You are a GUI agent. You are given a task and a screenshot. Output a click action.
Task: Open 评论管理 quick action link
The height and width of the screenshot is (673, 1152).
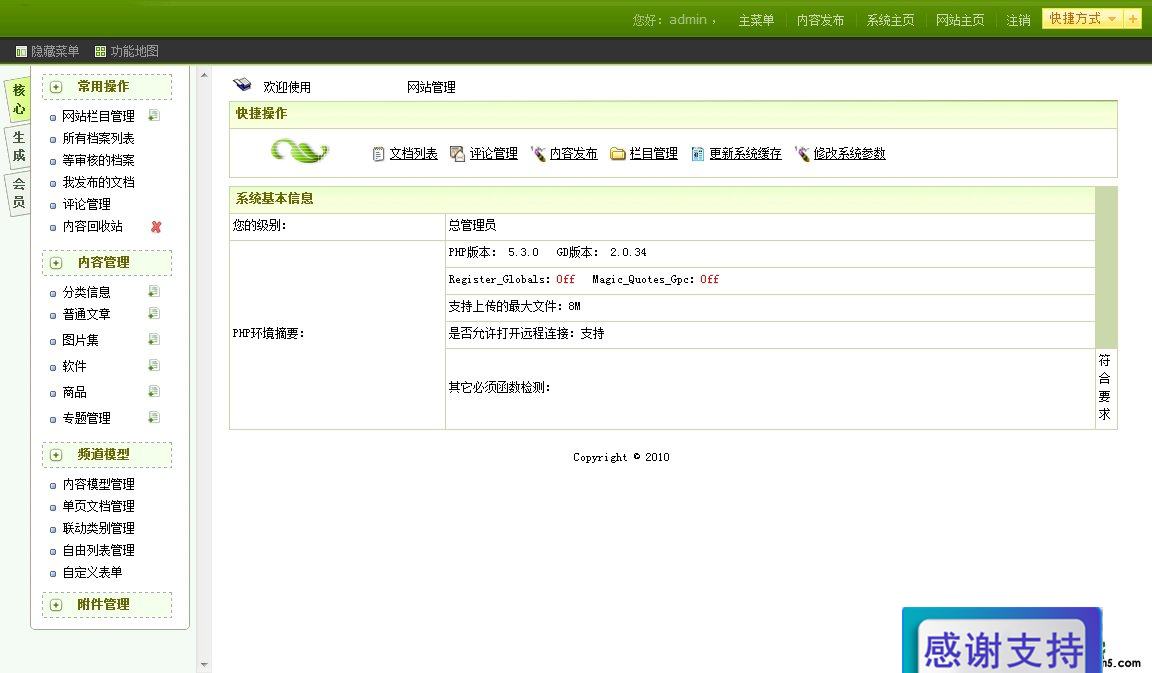coord(494,154)
